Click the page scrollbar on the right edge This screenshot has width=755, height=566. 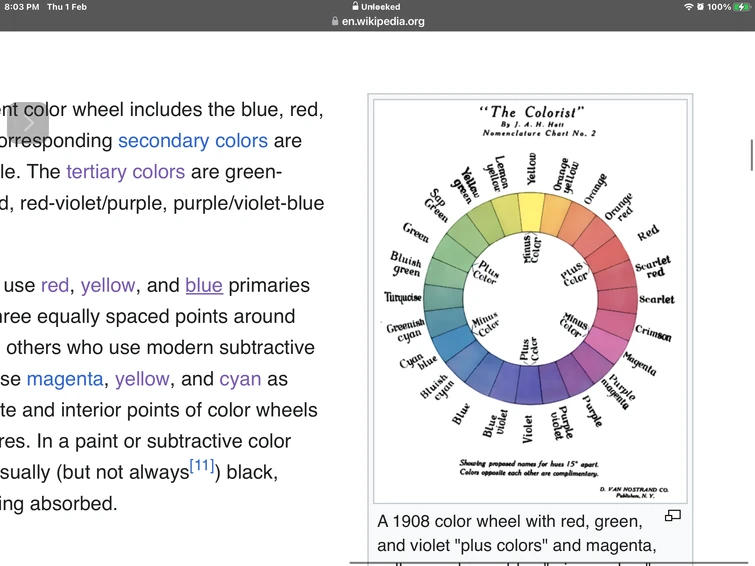[x=751, y=155]
